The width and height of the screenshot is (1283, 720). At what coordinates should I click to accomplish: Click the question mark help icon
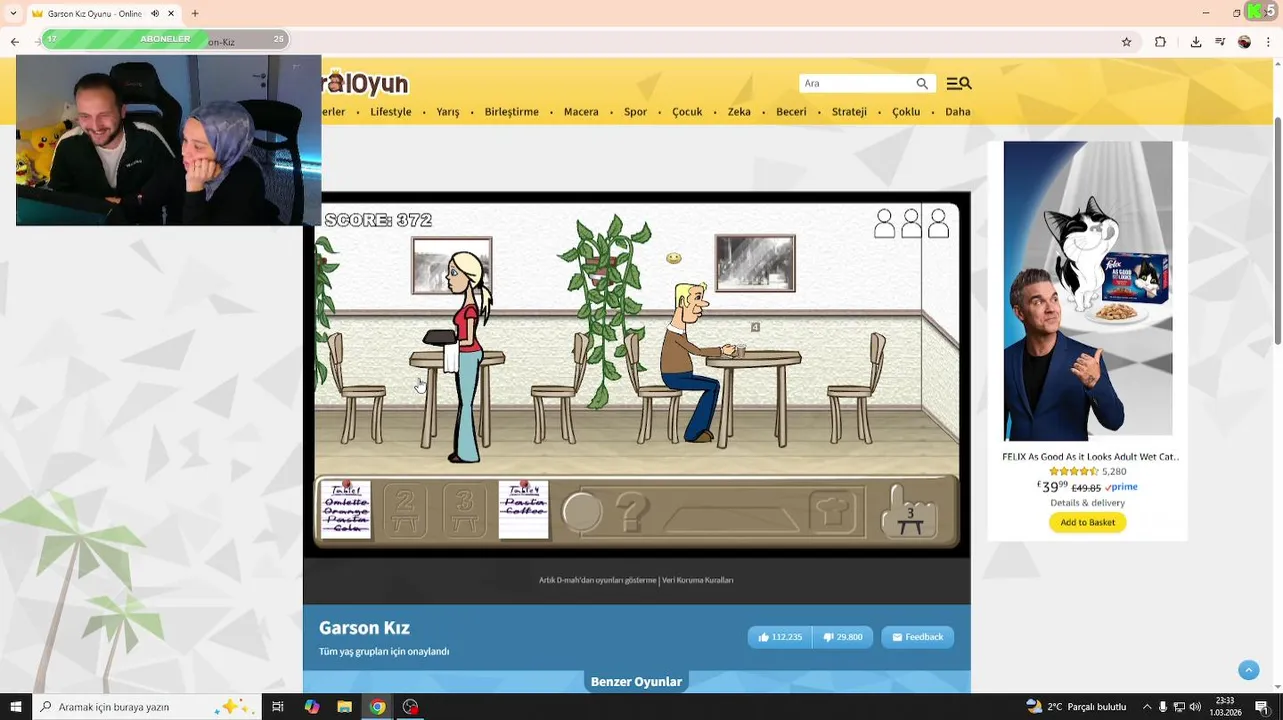pyautogui.click(x=632, y=512)
